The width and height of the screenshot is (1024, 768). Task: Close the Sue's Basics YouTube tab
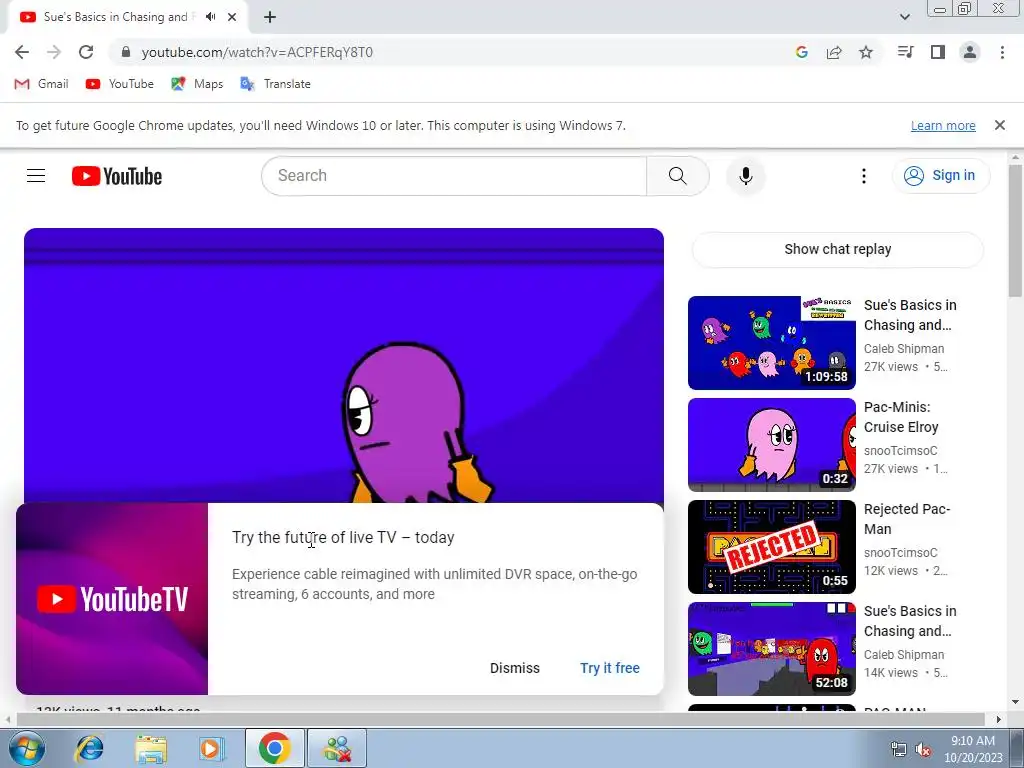pos(232,17)
